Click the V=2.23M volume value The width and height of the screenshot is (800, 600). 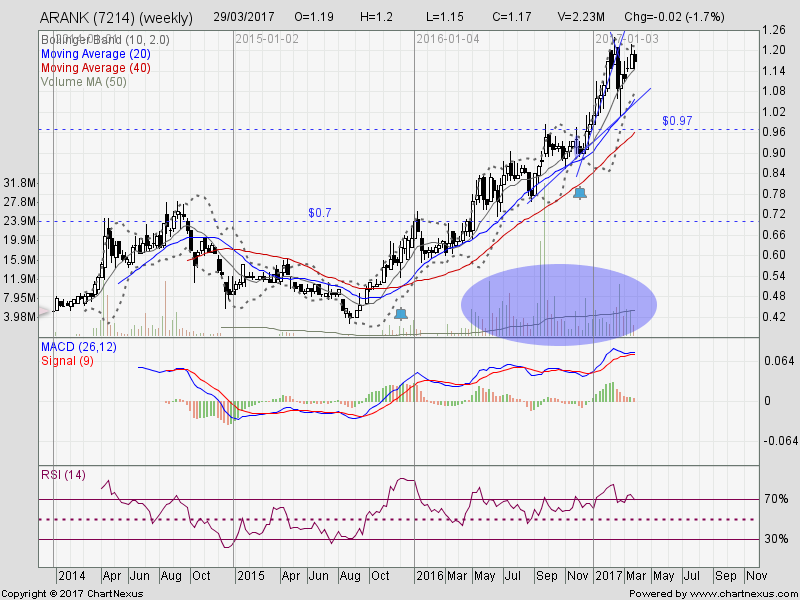click(x=581, y=17)
